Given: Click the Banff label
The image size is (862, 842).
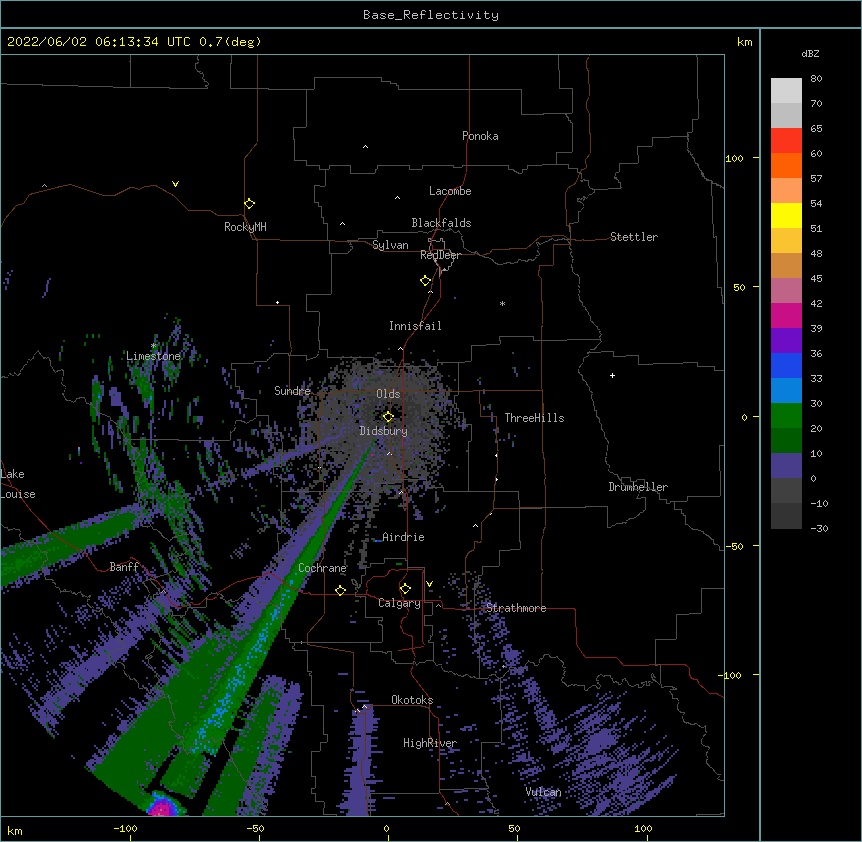Looking at the screenshot, I should [x=124, y=567].
